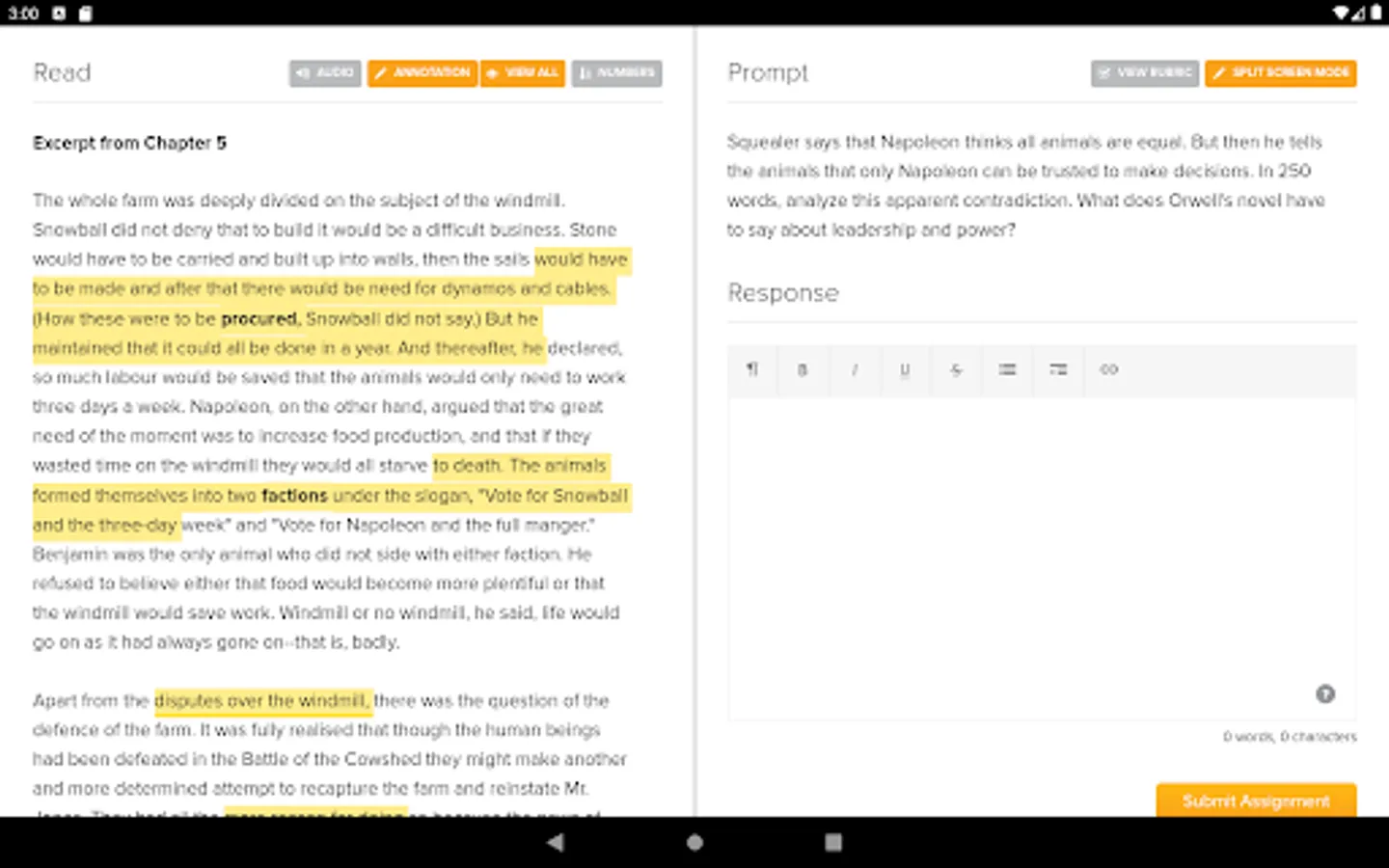The width and height of the screenshot is (1389, 868).
Task: Click inside the Response text area
Action: pyautogui.click(x=1042, y=557)
